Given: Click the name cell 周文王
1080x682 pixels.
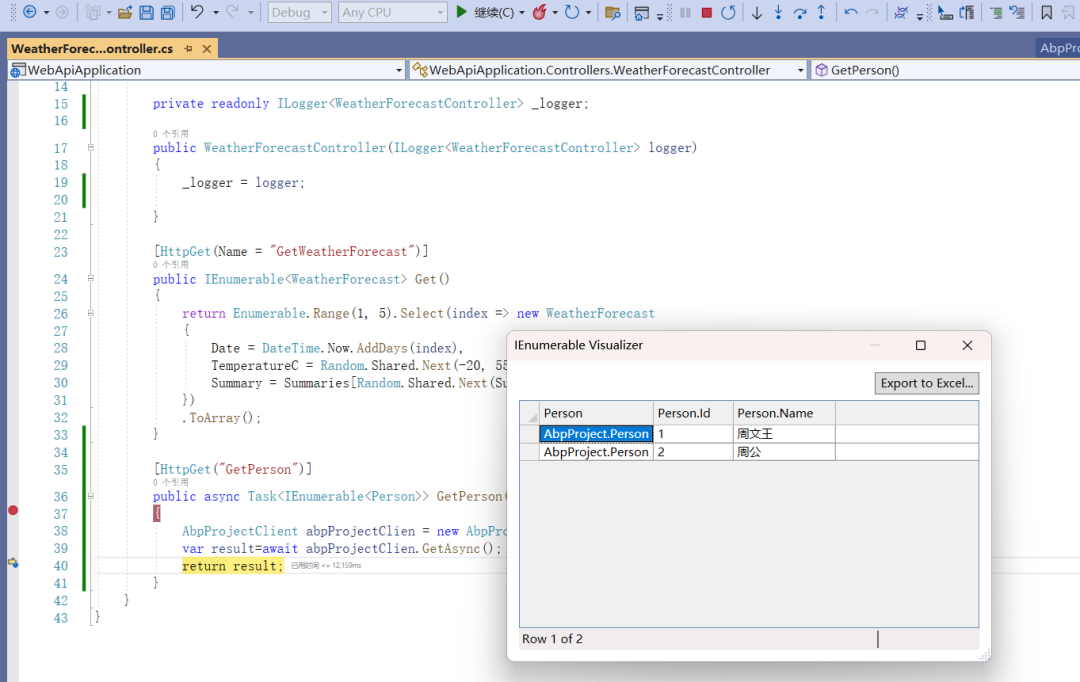Looking at the screenshot, I should click(x=785, y=433).
